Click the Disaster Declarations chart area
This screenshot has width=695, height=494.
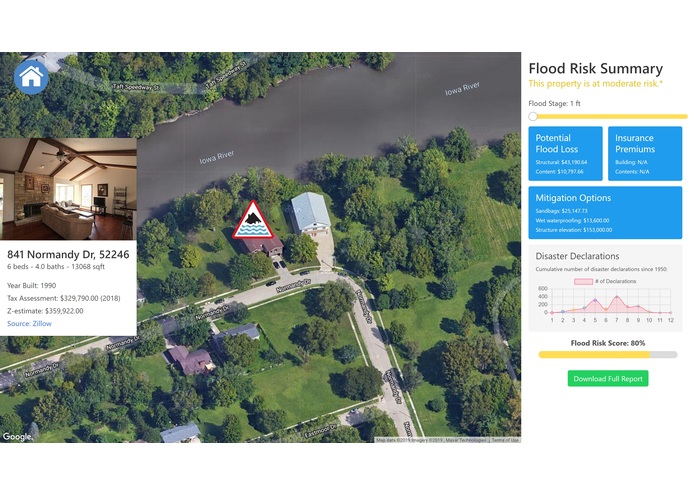click(x=610, y=301)
